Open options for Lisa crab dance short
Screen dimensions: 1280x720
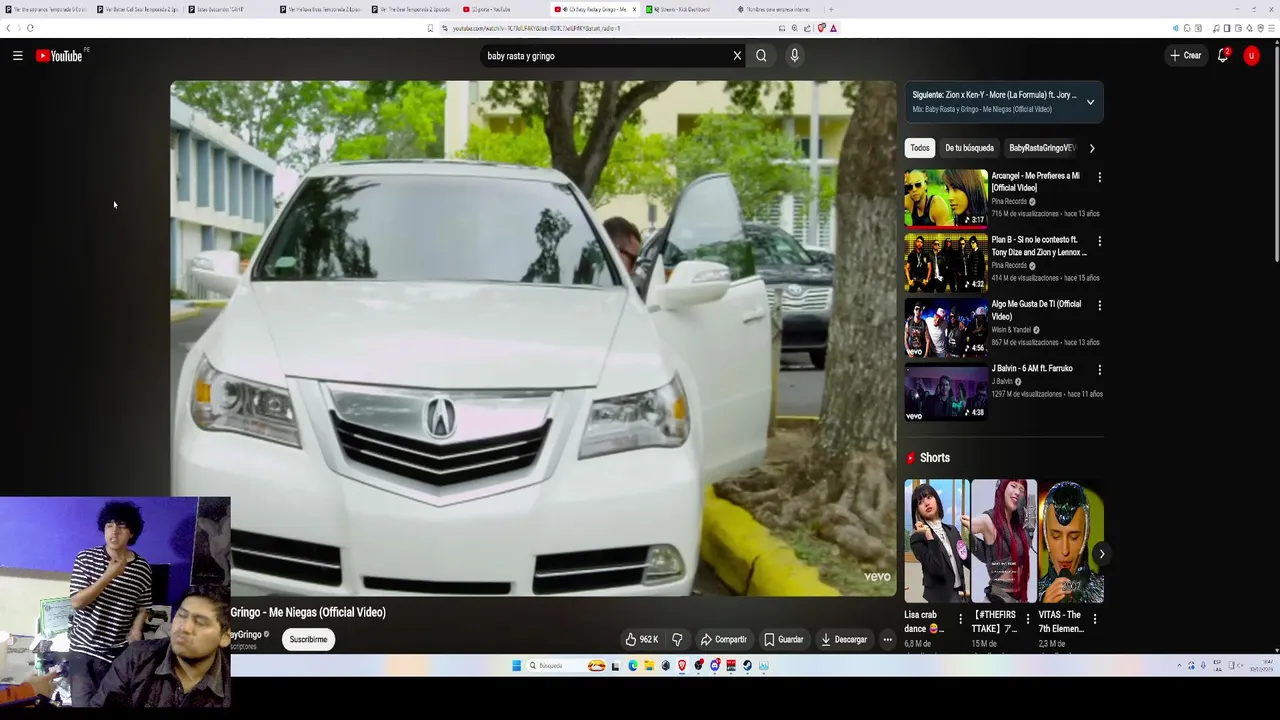click(x=960, y=619)
